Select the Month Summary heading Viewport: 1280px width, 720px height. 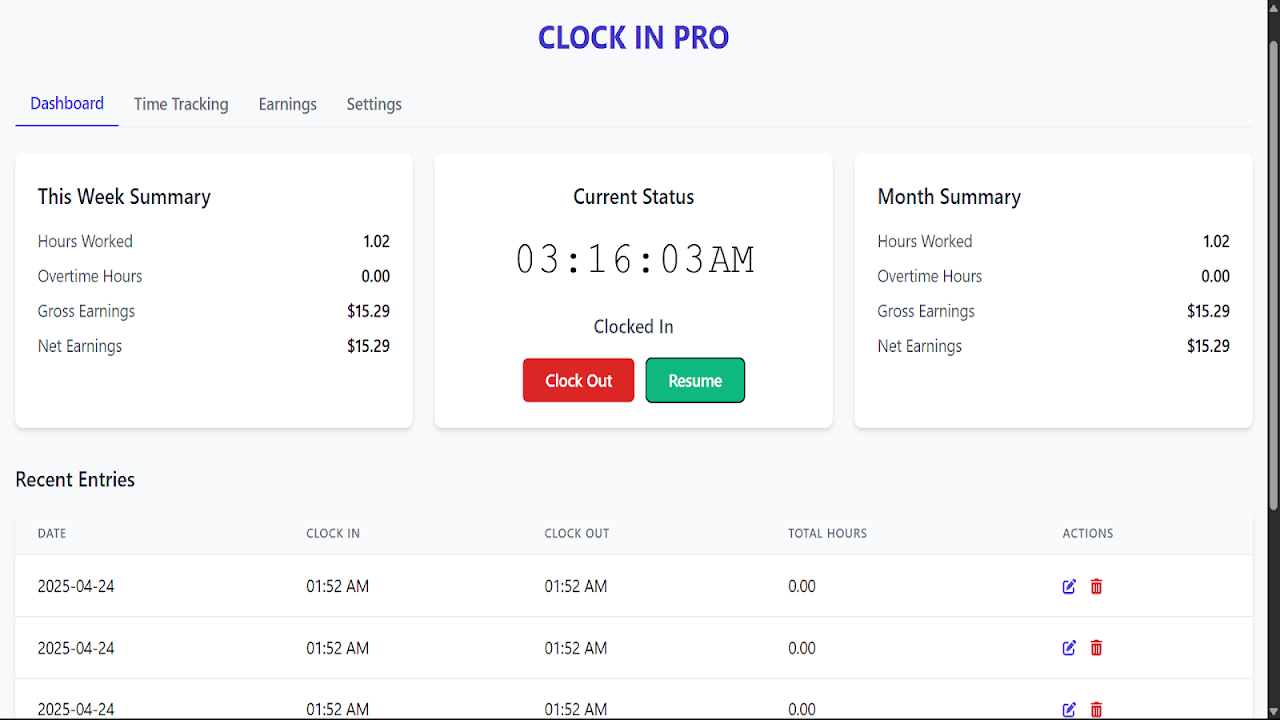coord(949,197)
